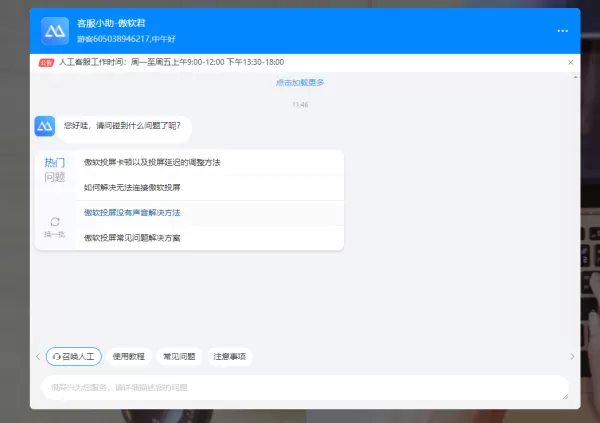Screen dimensions: 600x423
Task: Click the input box corner grip
Action: (x=565, y=397)
